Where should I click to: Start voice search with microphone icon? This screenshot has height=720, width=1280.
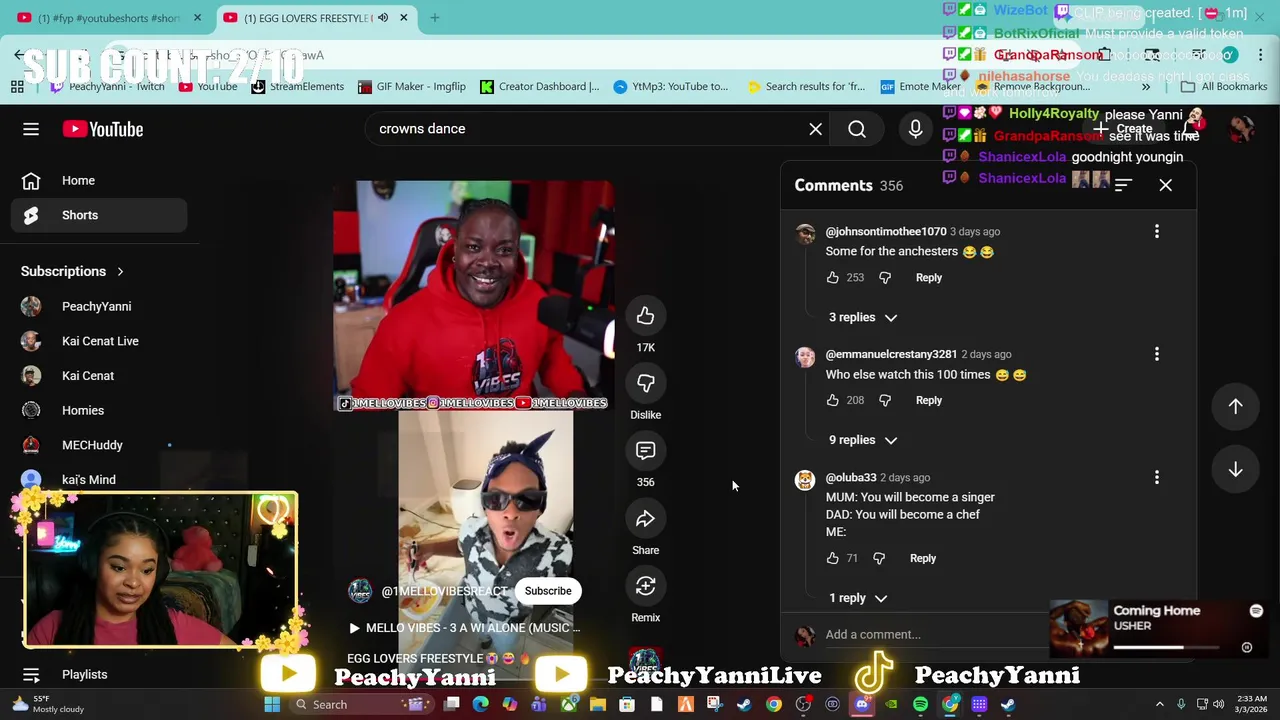(915, 129)
